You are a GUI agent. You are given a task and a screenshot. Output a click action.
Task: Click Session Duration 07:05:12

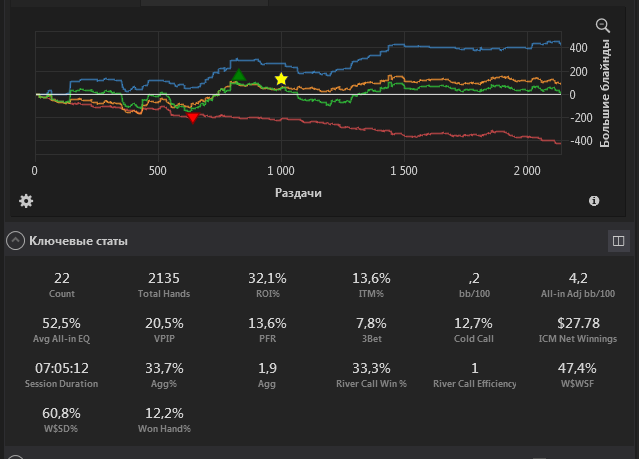click(62, 368)
